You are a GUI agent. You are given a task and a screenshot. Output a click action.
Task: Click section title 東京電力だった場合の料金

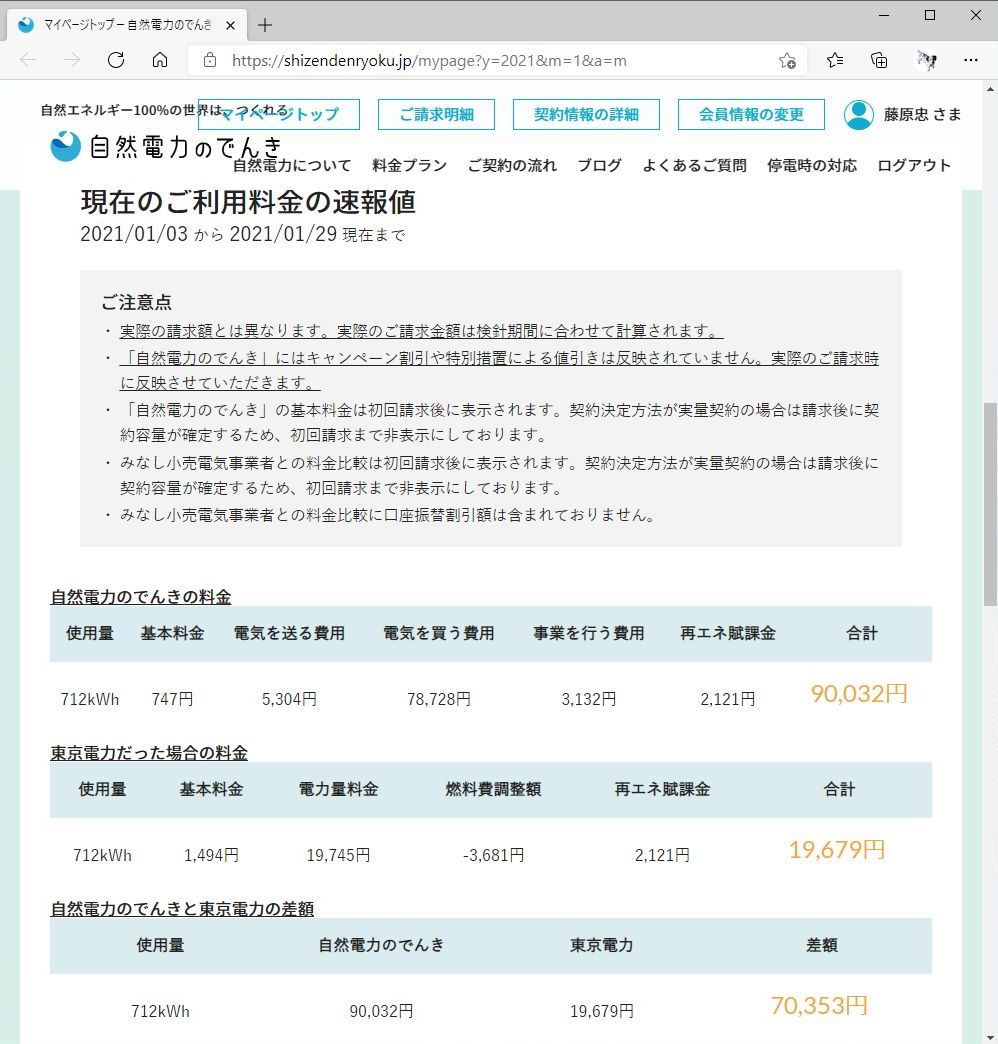click(x=149, y=753)
